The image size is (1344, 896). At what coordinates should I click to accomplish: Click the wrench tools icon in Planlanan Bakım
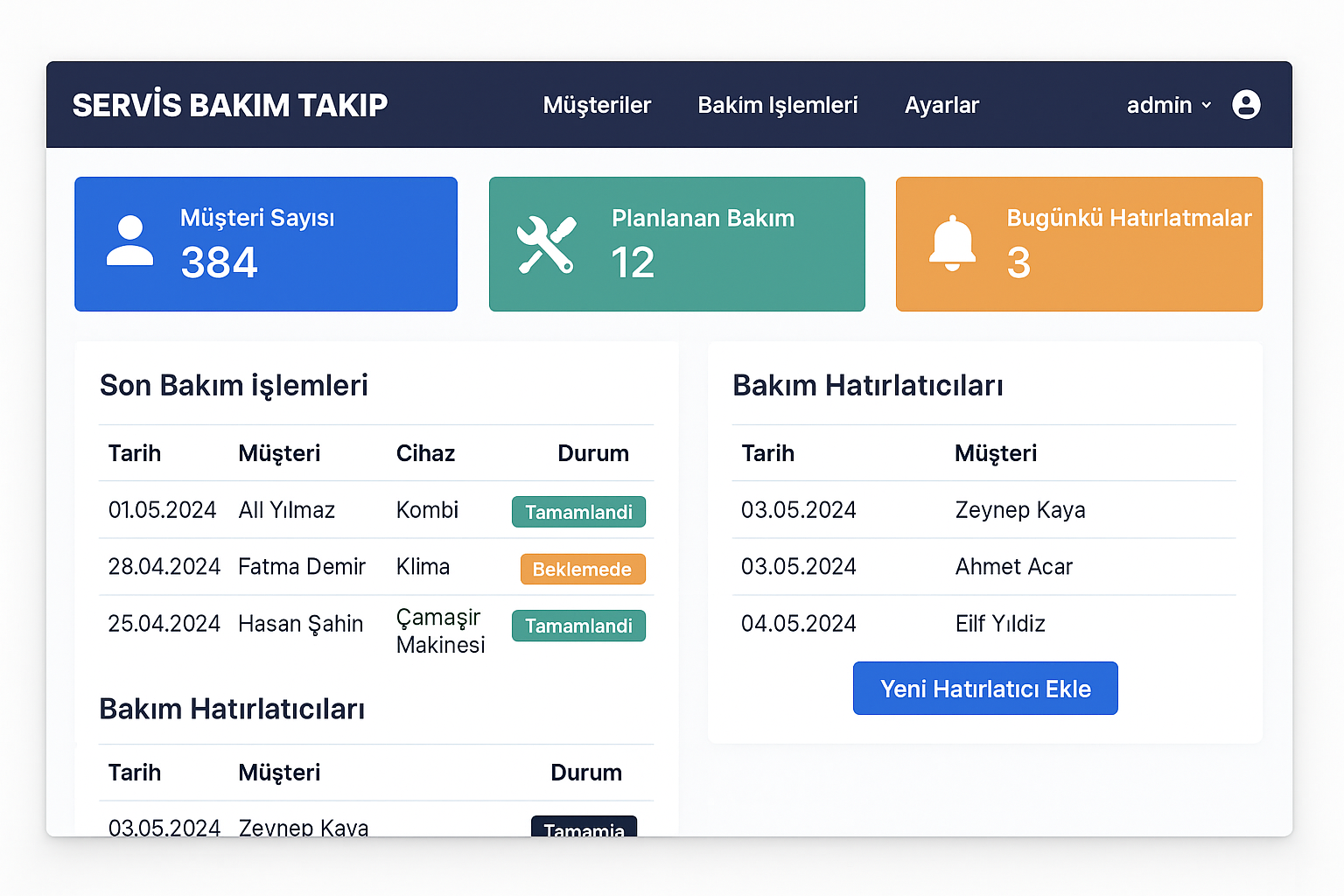(x=546, y=245)
